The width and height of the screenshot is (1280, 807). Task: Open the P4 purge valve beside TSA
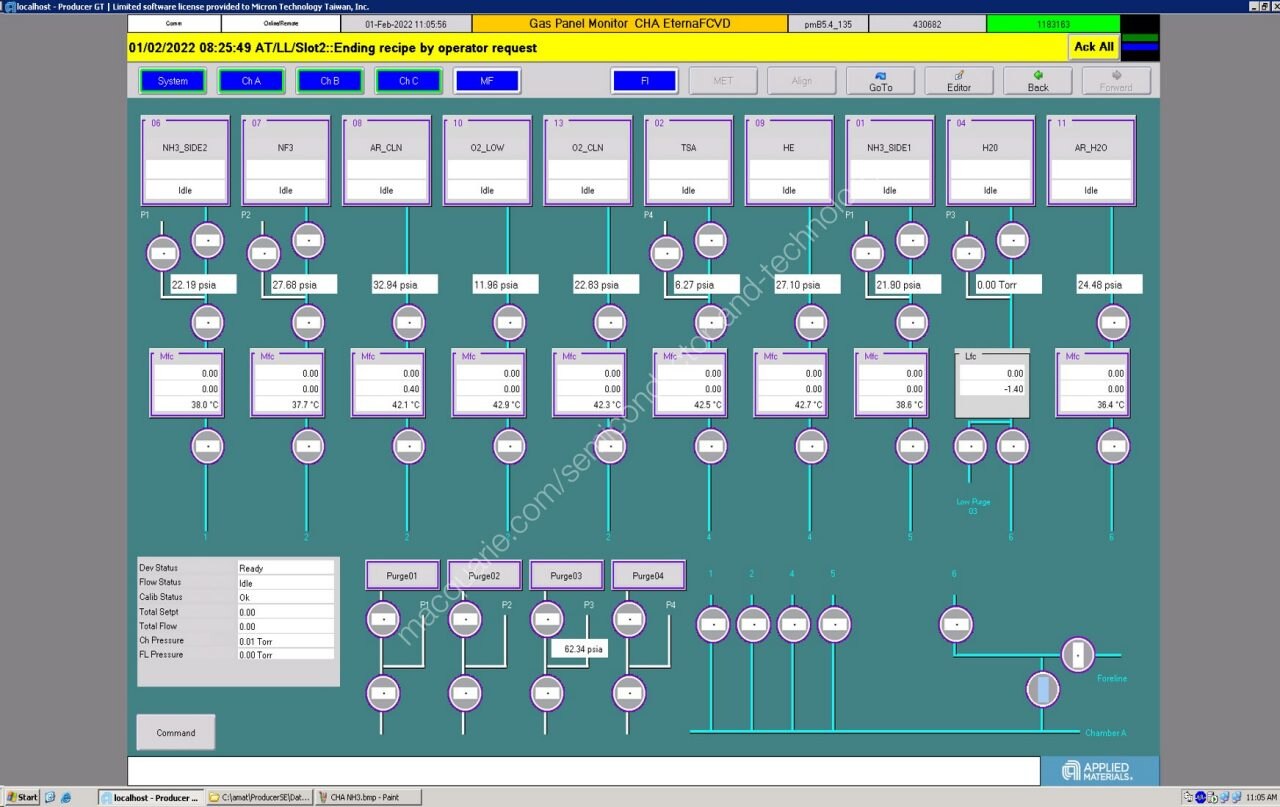[666, 254]
